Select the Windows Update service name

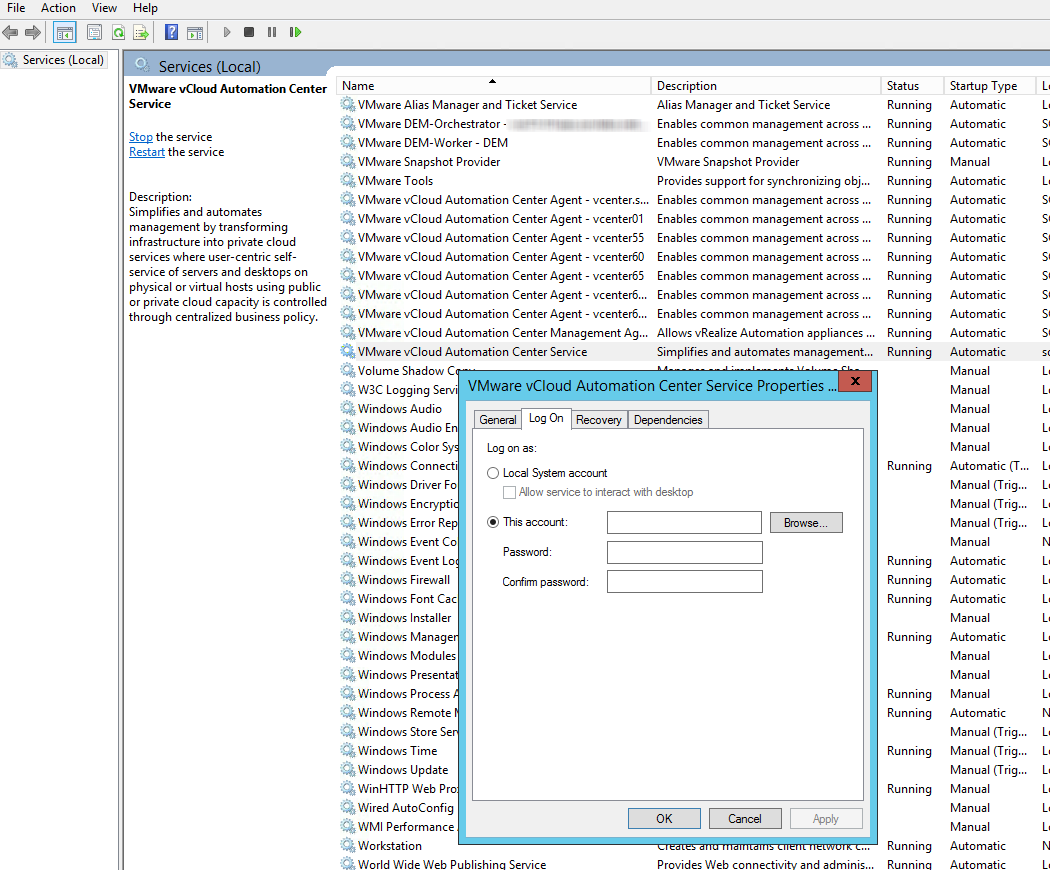[403, 770]
